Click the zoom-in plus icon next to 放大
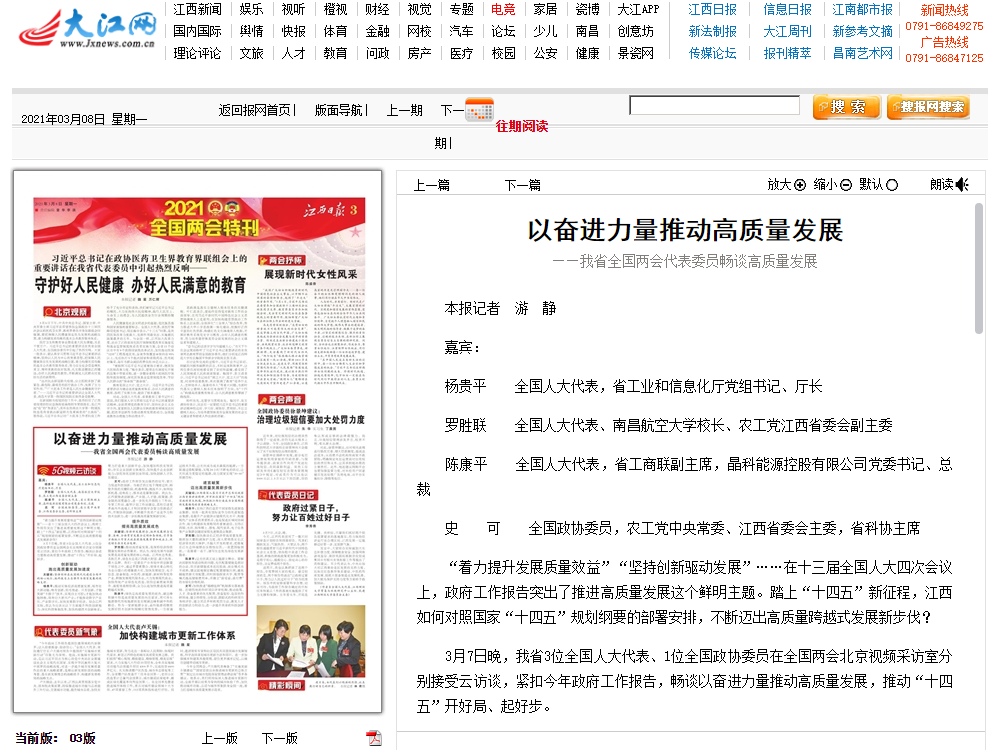The image size is (1000, 750). [x=799, y=185]
